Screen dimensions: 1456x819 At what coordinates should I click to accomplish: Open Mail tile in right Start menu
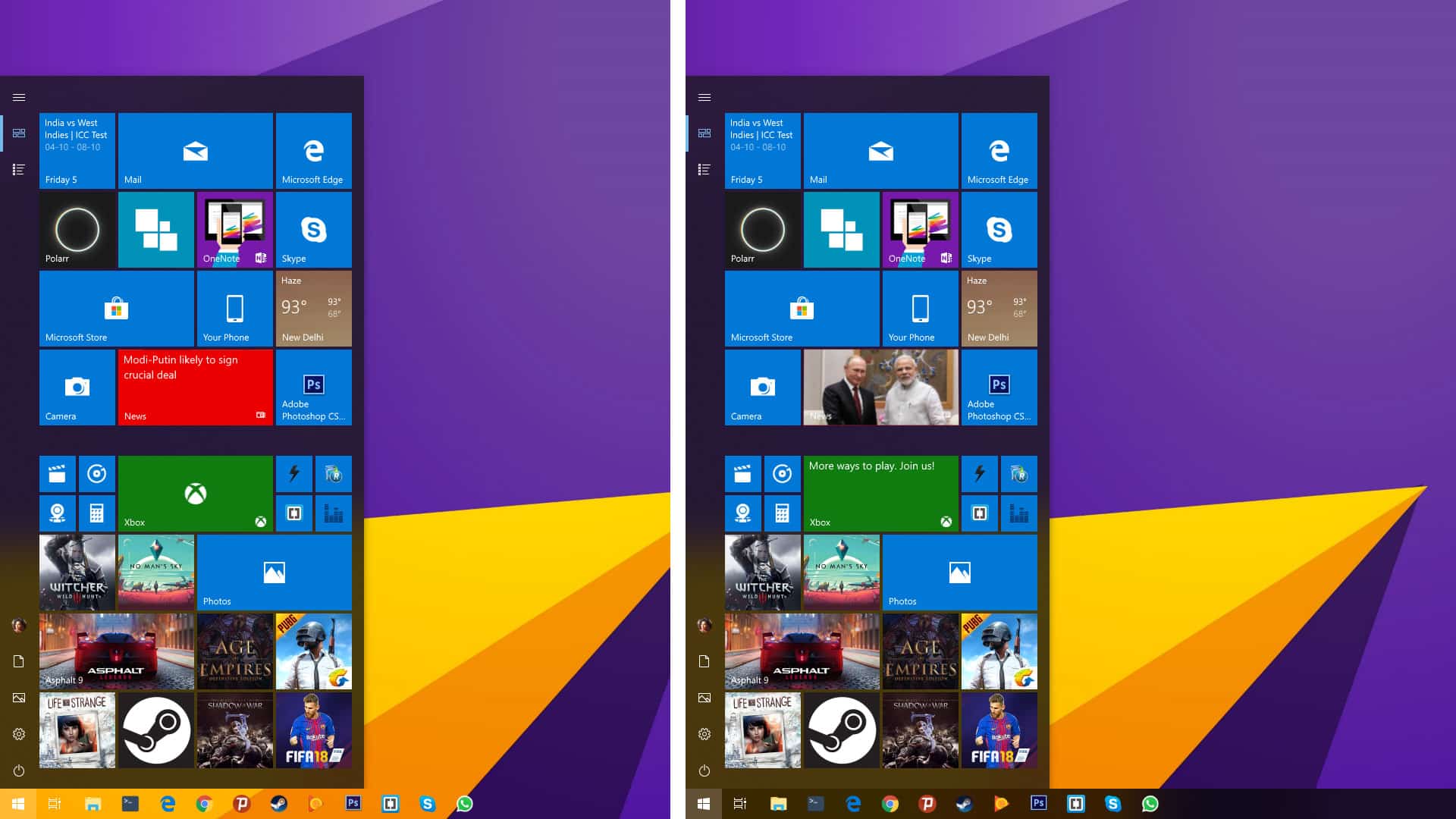[x=880, y=151]
